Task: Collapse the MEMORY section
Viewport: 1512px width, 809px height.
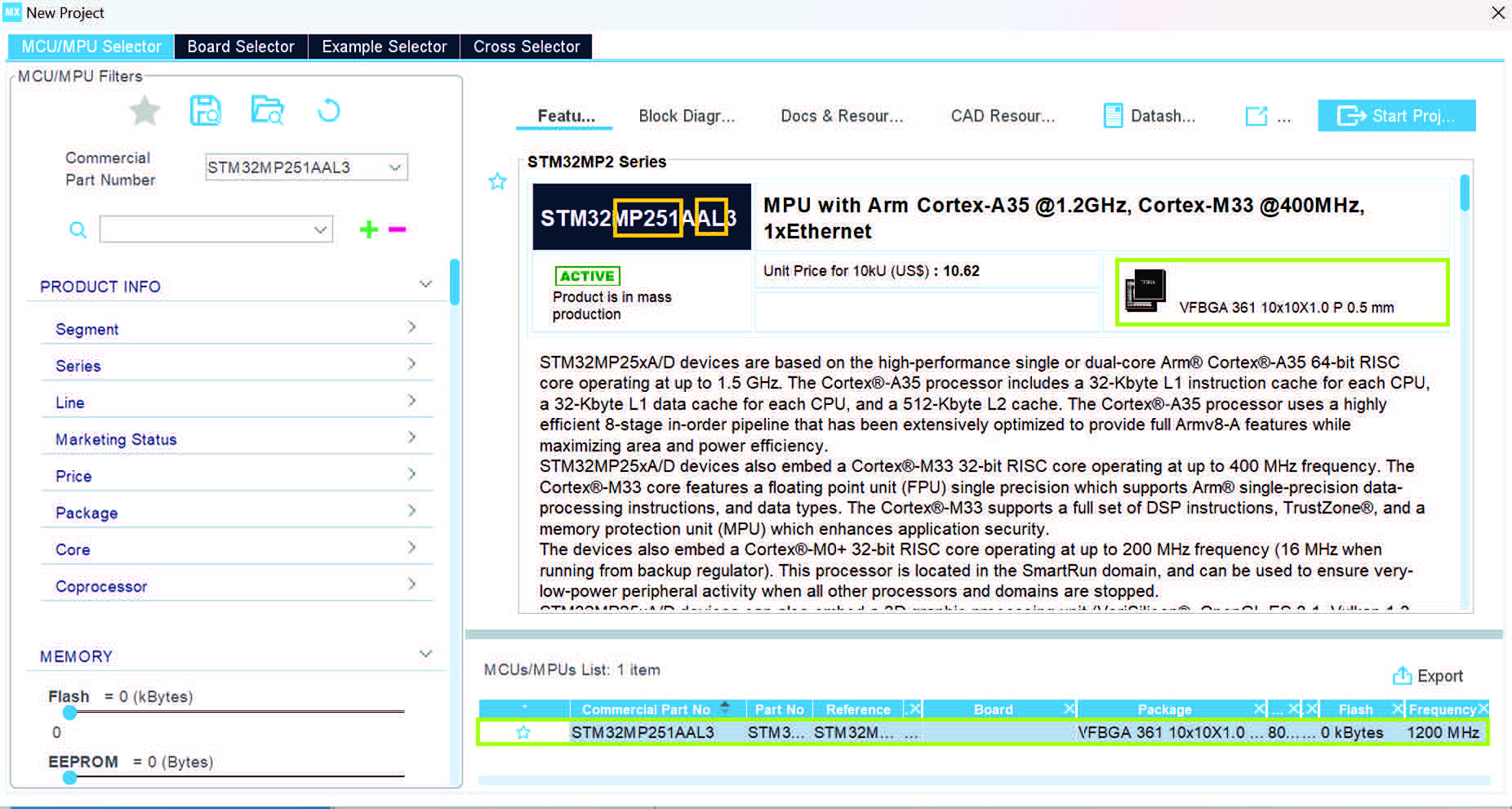Action: tap(425, 654)
